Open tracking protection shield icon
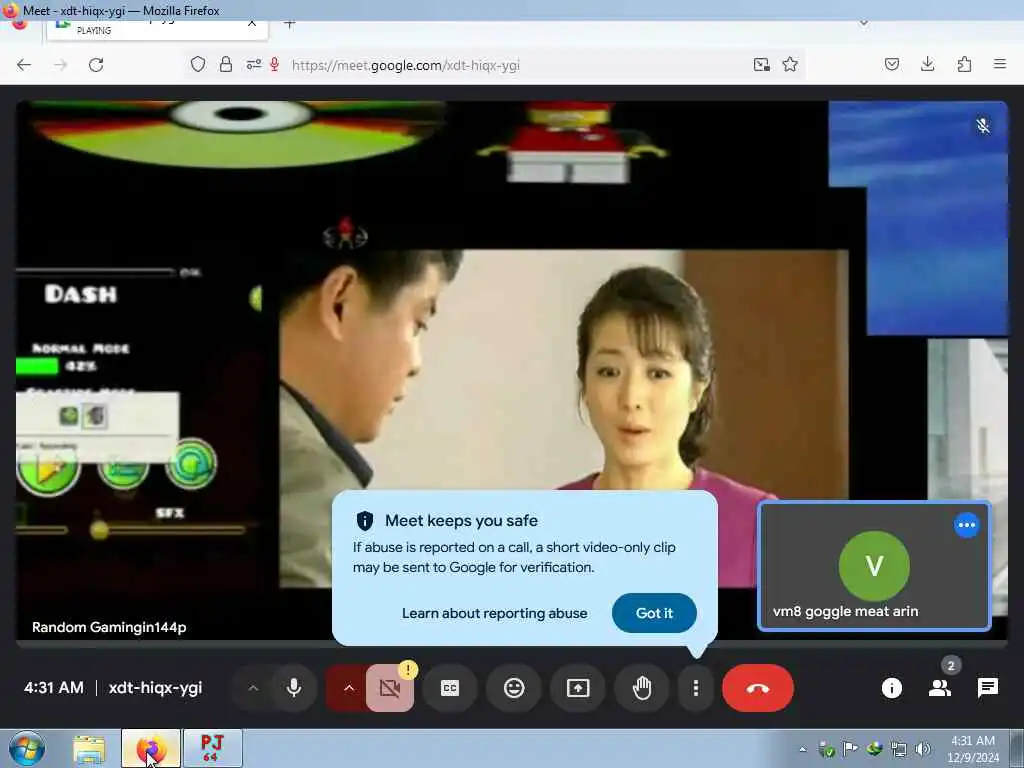 tap(198, 65)
